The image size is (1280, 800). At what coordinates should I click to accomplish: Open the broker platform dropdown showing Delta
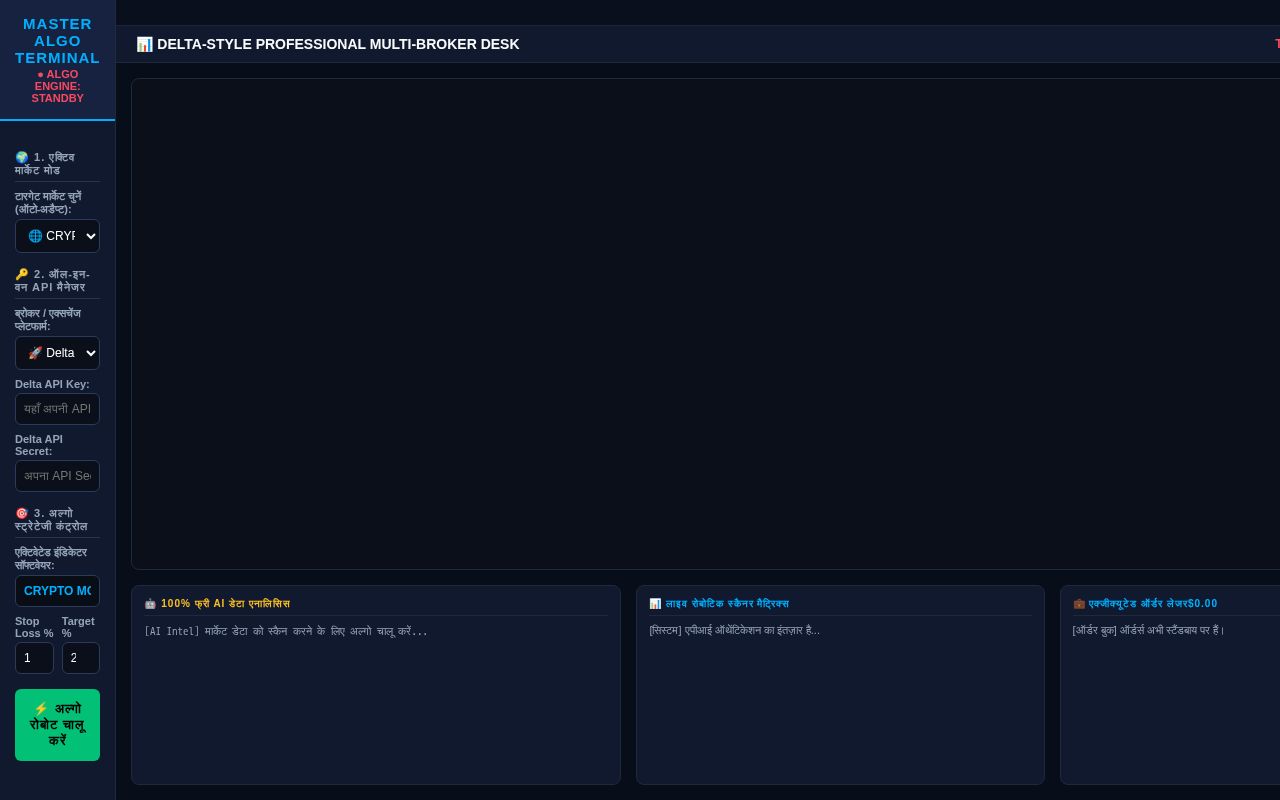57,353
